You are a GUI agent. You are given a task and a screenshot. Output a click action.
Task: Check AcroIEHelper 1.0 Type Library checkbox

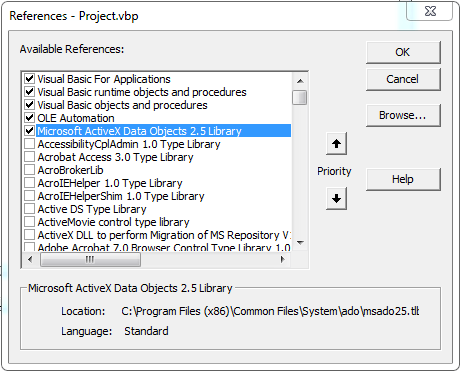pyautogui.click(x=29, y=183)
